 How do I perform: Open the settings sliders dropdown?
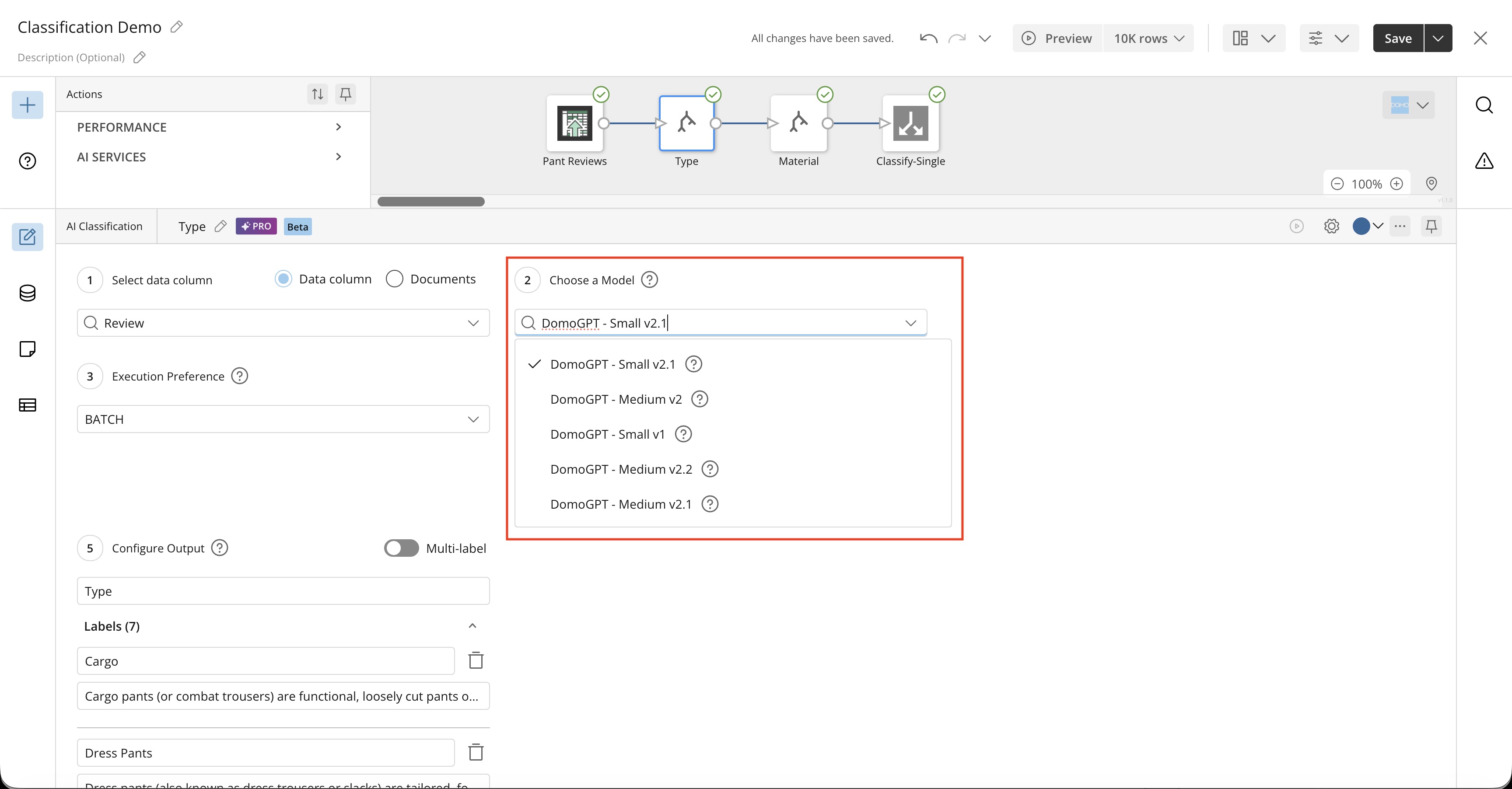pyautogui.click(x=1329, y=38)
